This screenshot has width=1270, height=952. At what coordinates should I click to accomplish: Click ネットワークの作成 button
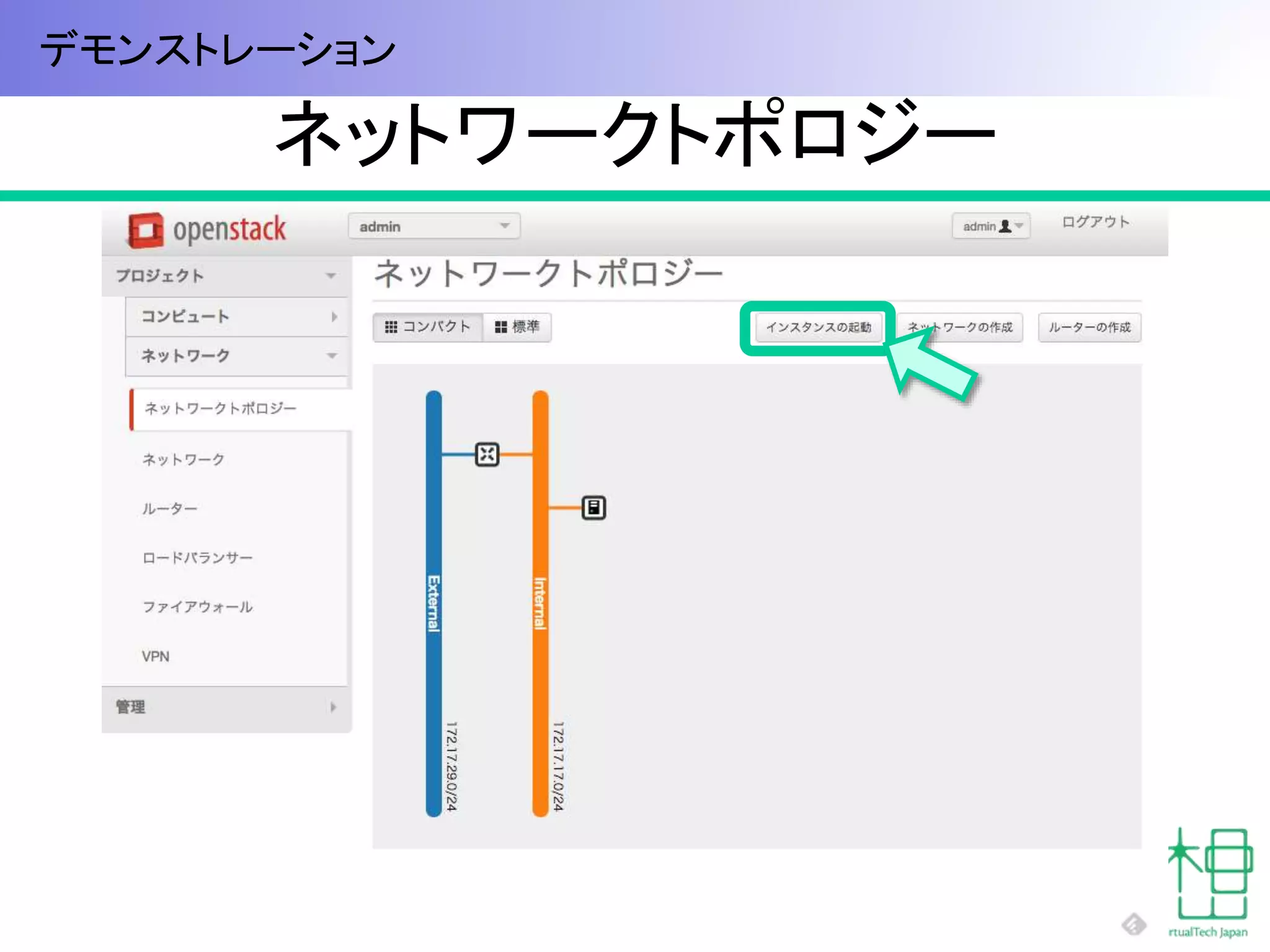[x=960, y=327]
